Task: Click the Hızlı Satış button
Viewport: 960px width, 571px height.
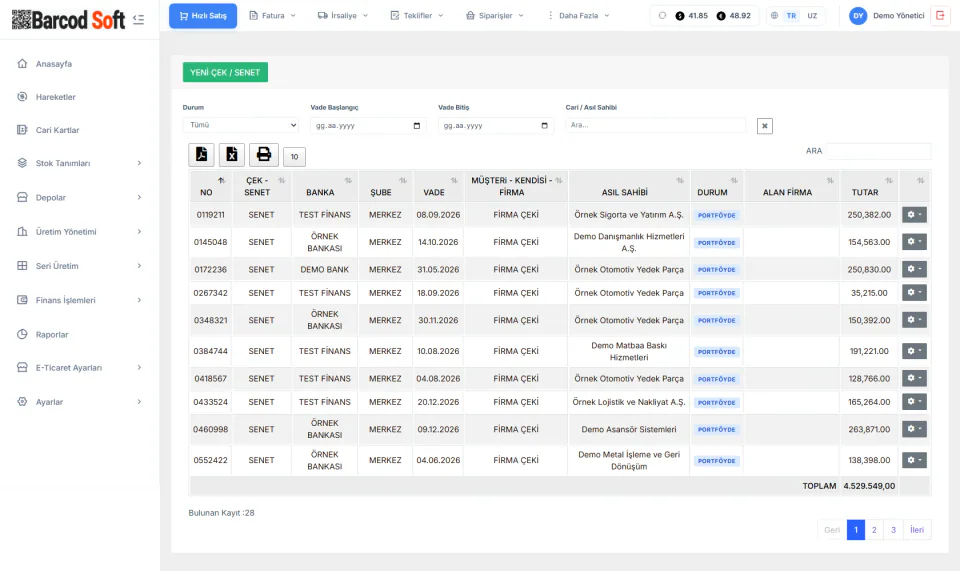Action: [203, 16]
